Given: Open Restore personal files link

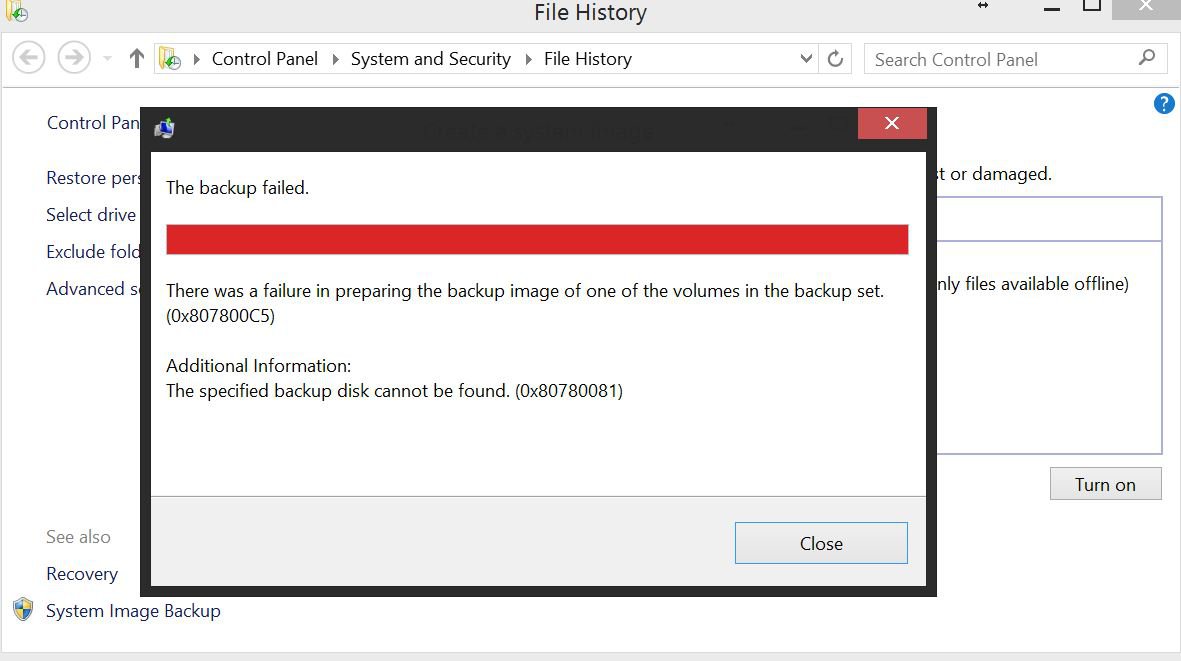Looking at the screenshot, I should coord(93,178).
